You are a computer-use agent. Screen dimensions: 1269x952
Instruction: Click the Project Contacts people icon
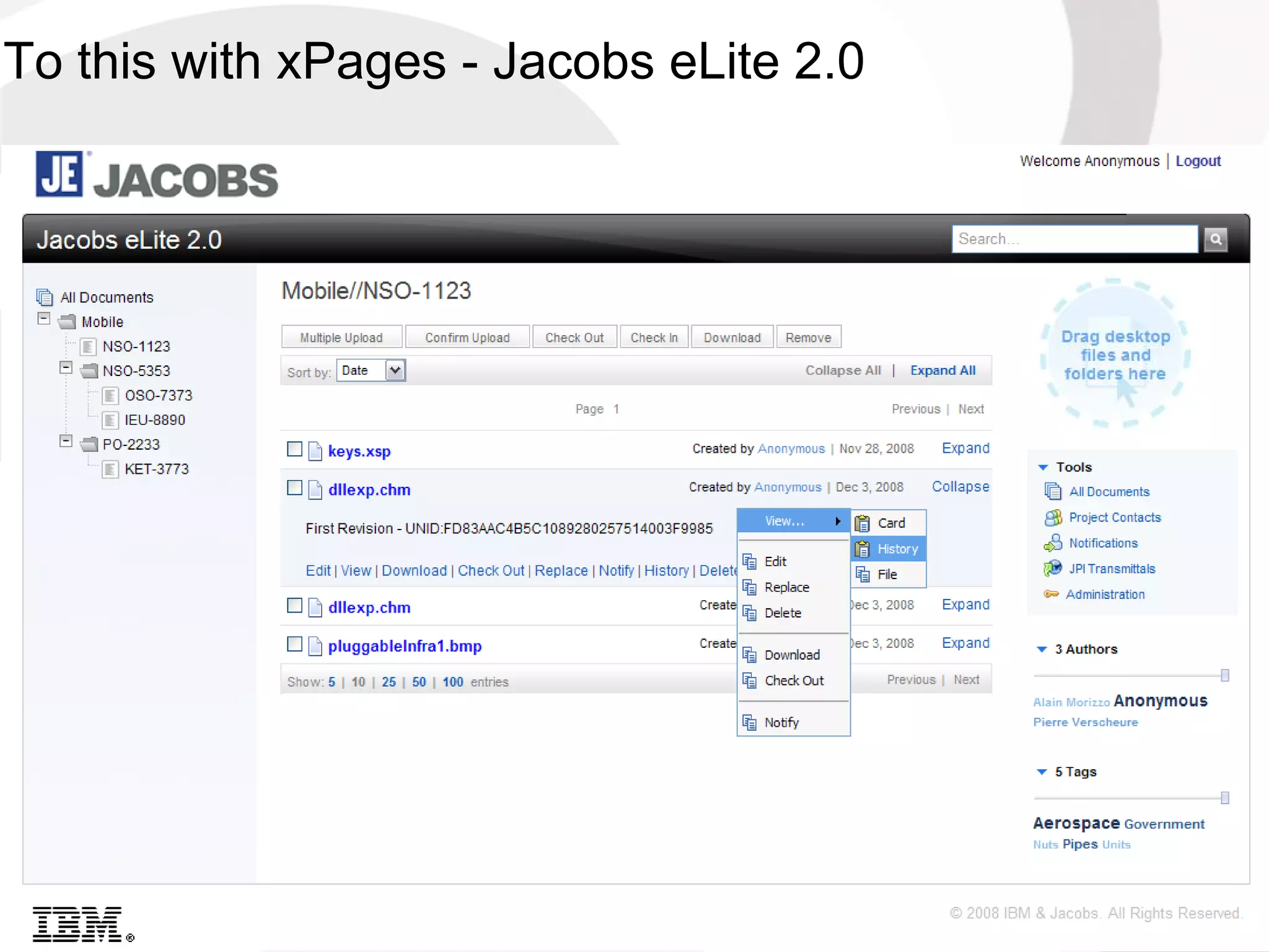(1053, 517)
